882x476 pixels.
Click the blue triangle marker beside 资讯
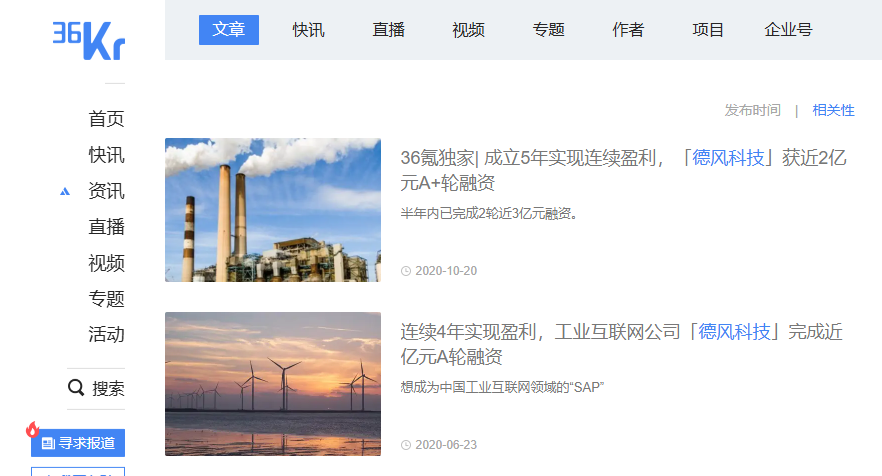[65, 191]
